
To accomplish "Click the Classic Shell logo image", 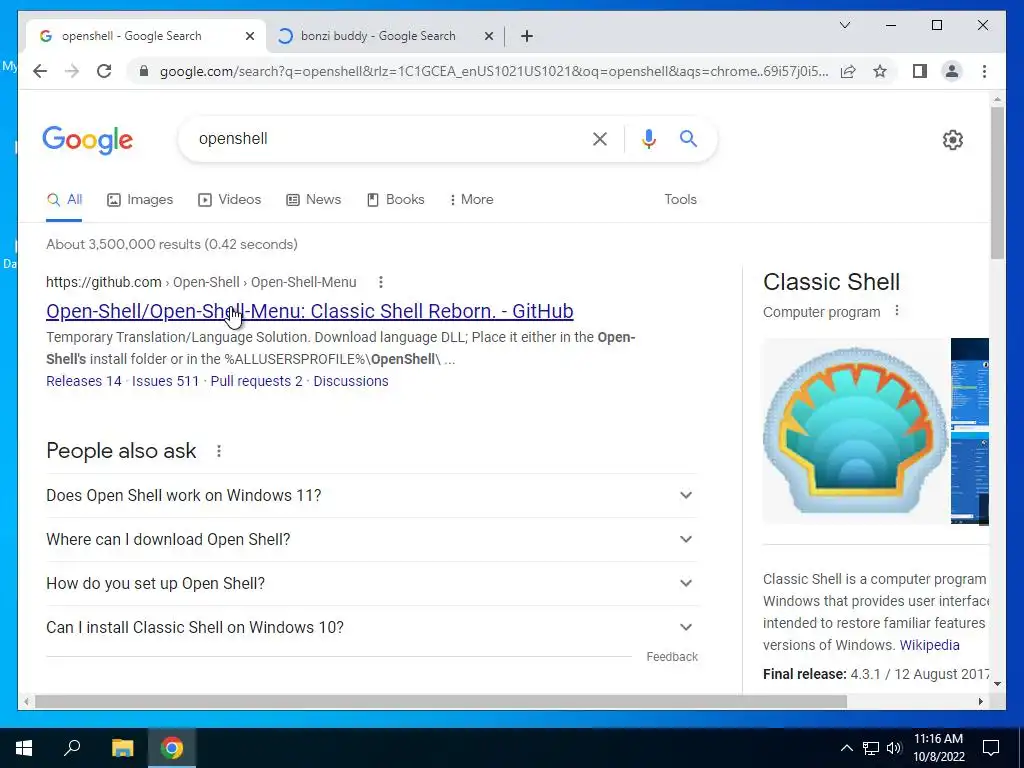I will [x=856, y=432].
